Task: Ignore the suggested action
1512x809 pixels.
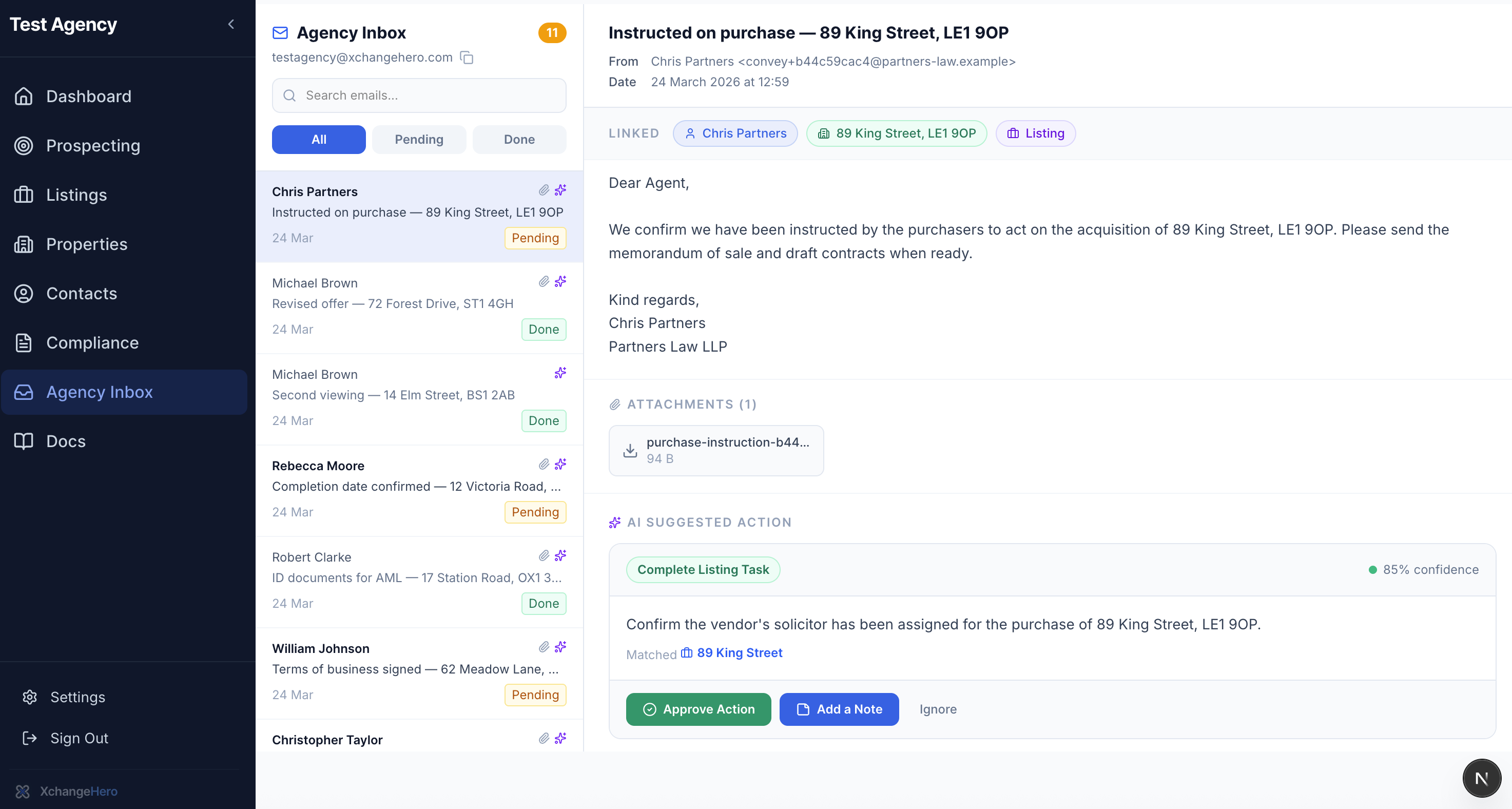Action: [937, 709]
